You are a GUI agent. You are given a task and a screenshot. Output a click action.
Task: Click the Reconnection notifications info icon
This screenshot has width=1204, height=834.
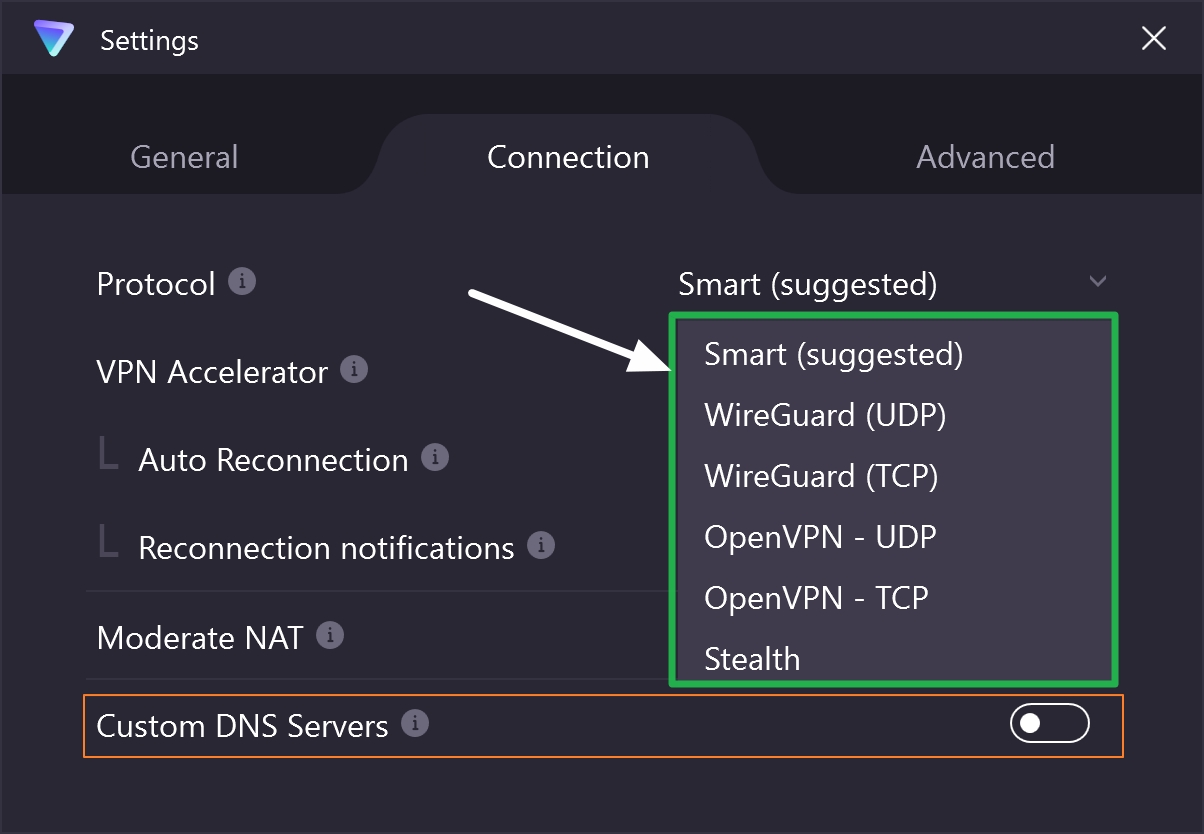(541, 545)
